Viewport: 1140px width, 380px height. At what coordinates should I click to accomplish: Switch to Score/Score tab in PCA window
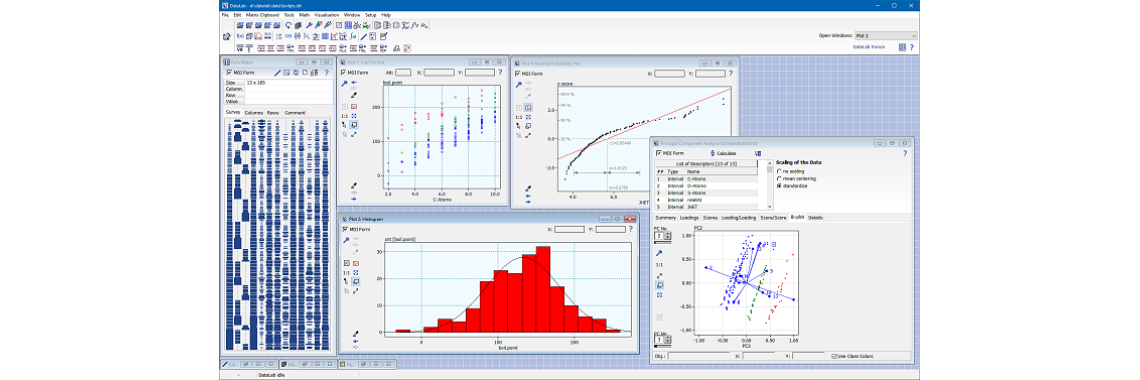click(x=773, y=217)
